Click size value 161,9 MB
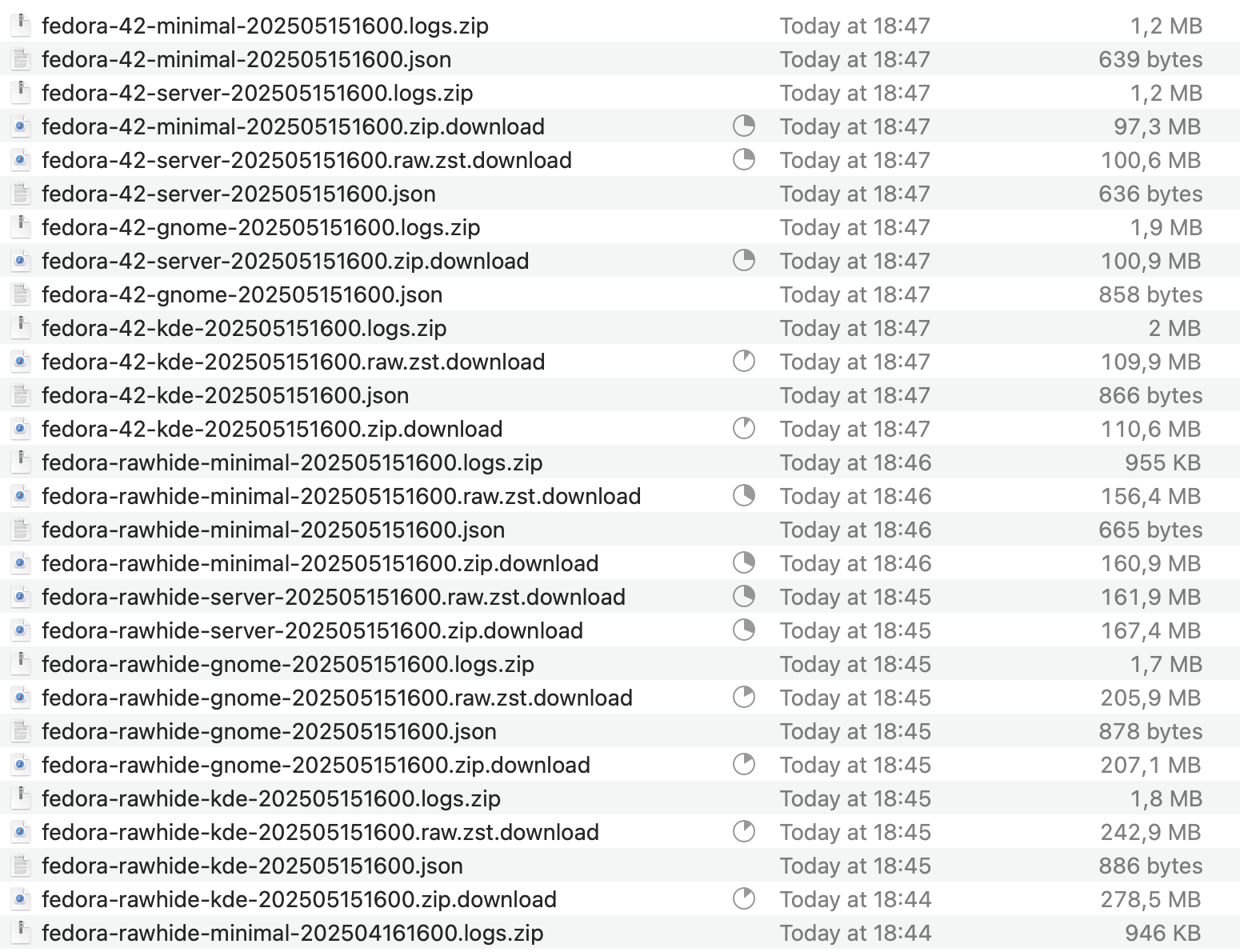The image size is (1240, 952). 1150,597
